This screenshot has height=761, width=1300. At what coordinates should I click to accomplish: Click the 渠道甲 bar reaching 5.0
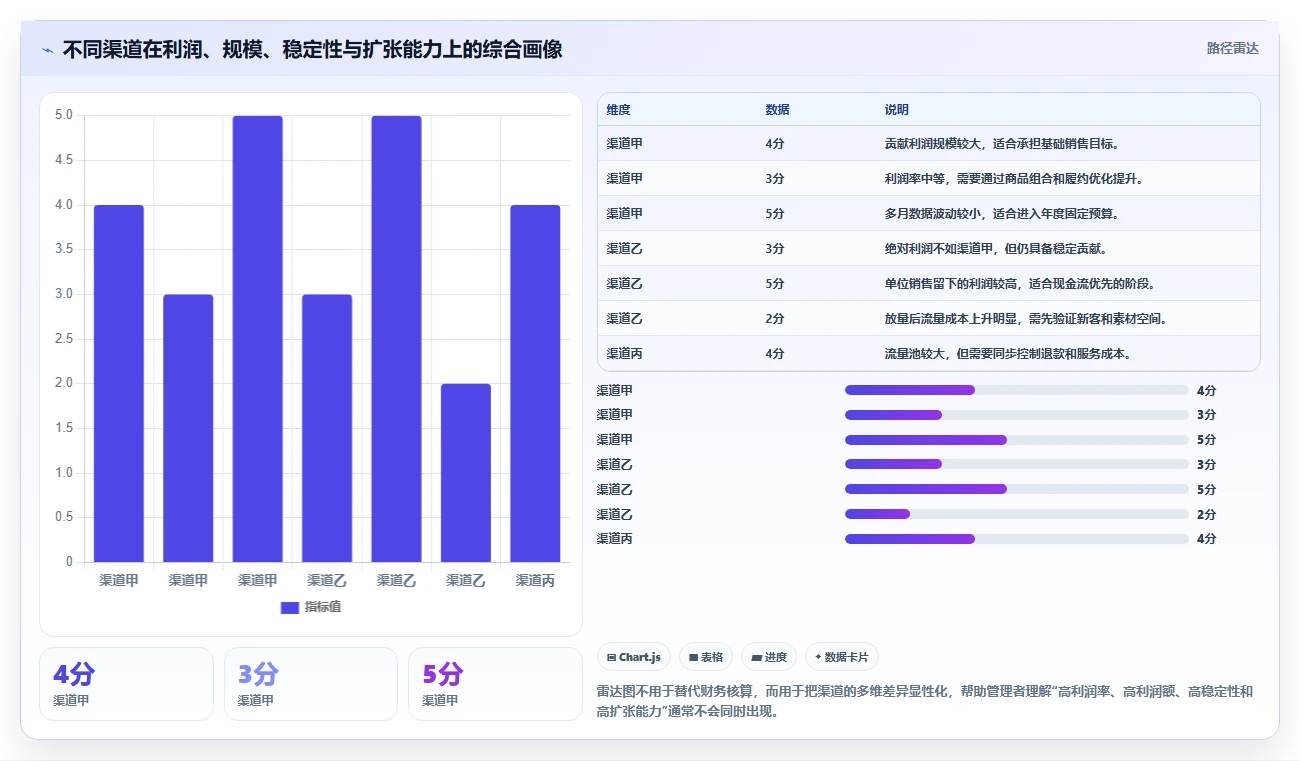pyautogui.click(x=258, y=338)
